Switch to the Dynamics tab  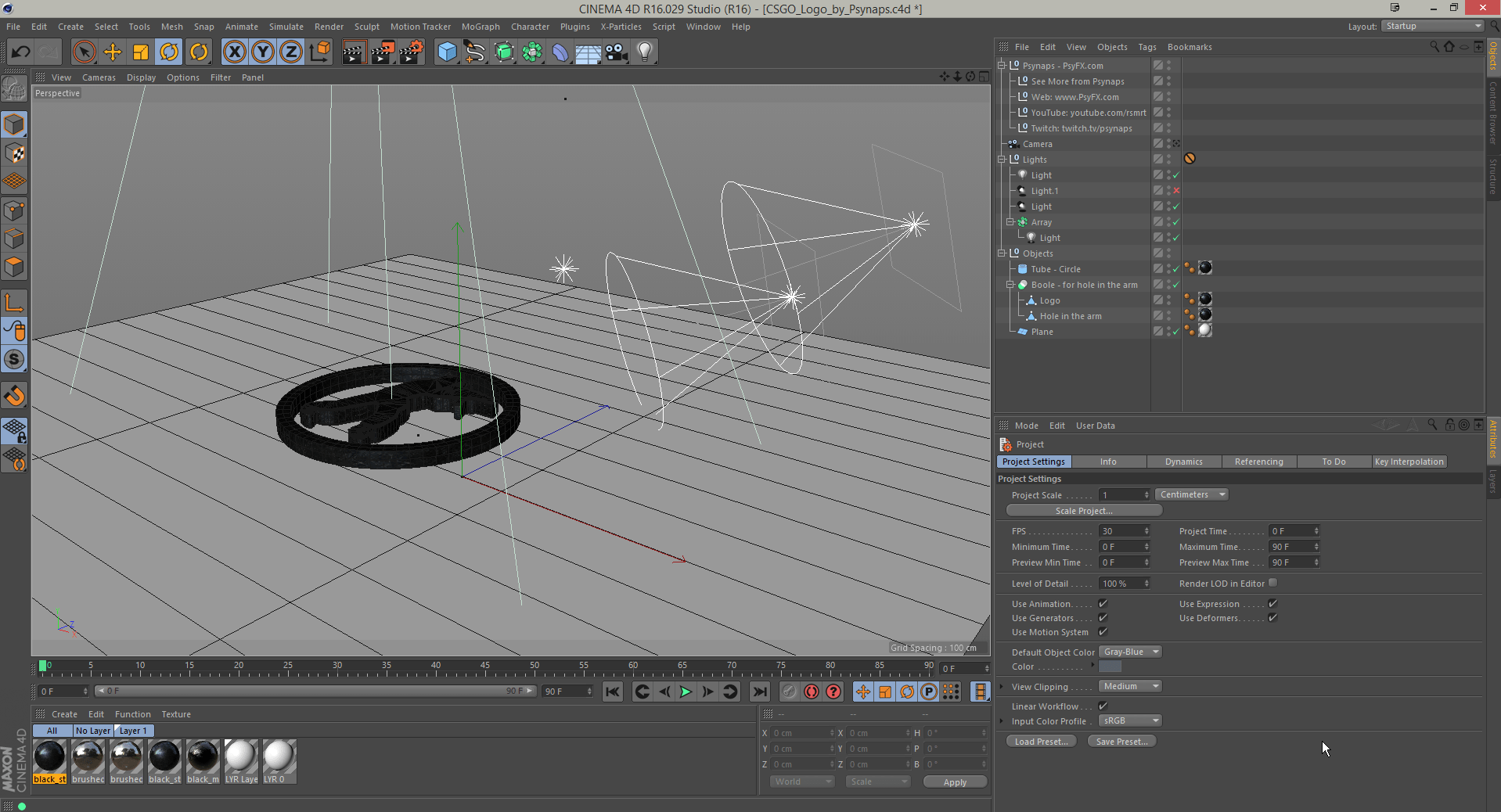click(x=1183, y=462)
